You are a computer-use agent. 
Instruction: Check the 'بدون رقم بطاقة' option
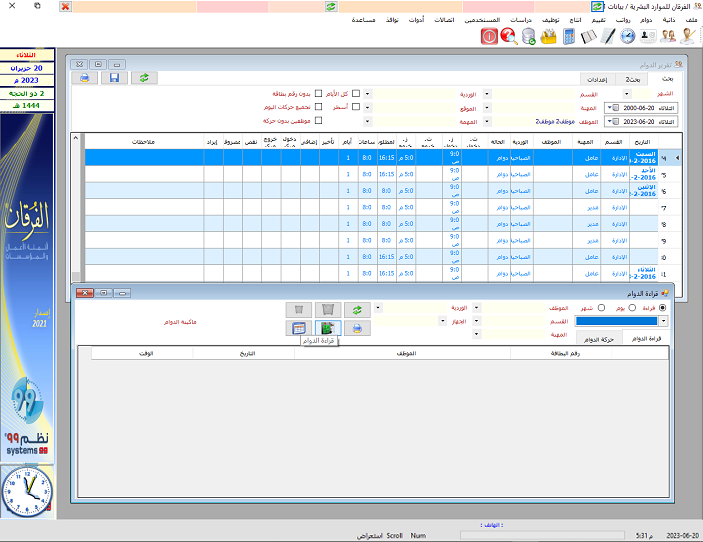click(319, 94)
